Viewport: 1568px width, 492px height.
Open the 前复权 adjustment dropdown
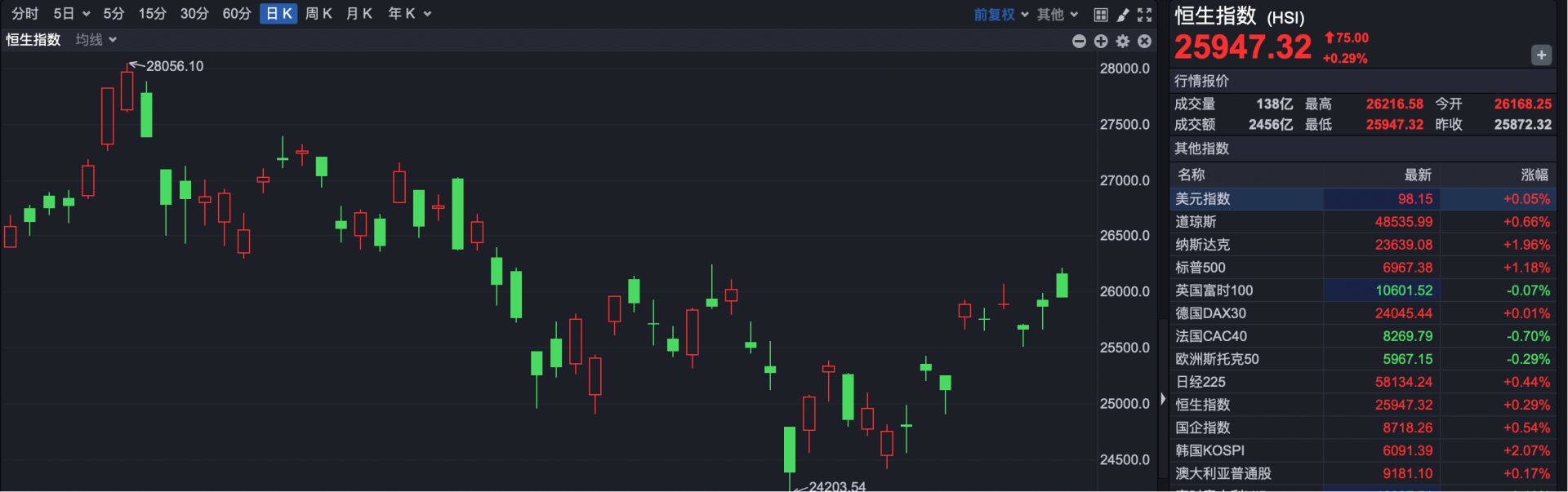(x=1000, y=15)
